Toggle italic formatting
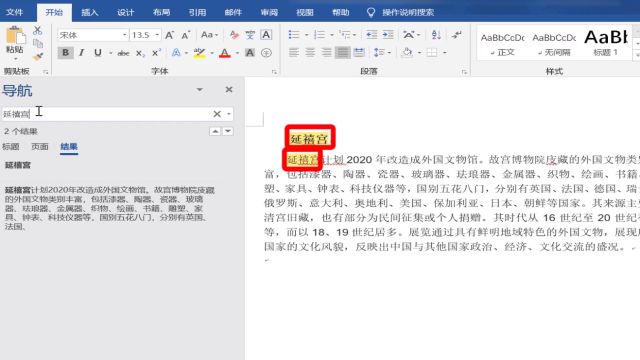 coord(82,53)
